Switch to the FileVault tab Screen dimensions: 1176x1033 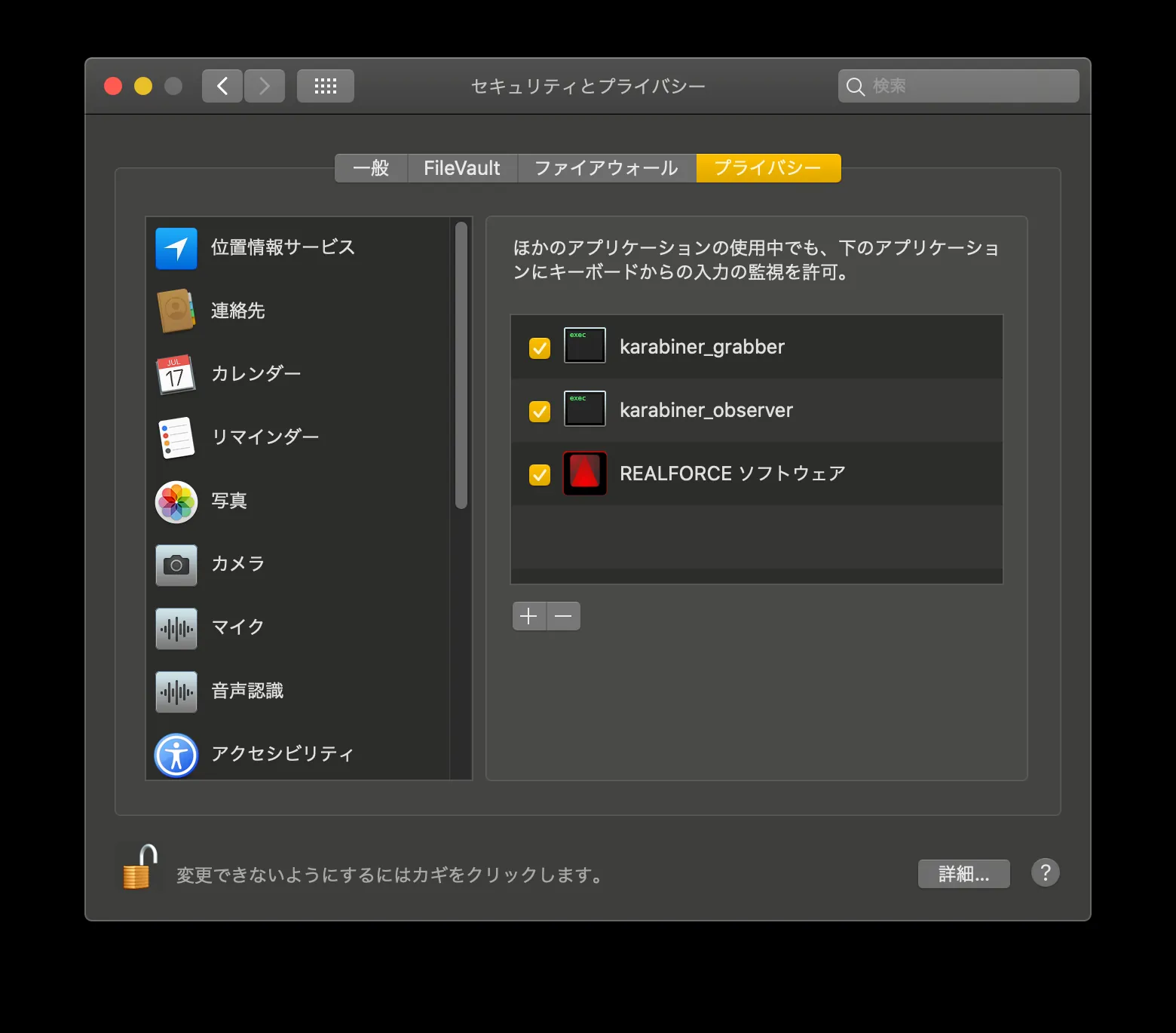(461, 168)
